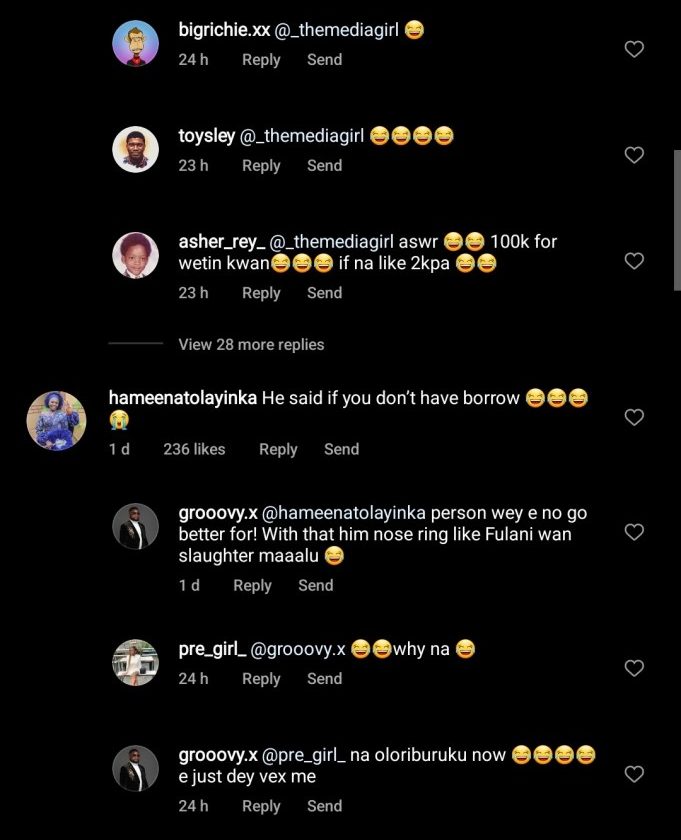
Task: Expand View 28 more replies
Action: click(251, 344)
